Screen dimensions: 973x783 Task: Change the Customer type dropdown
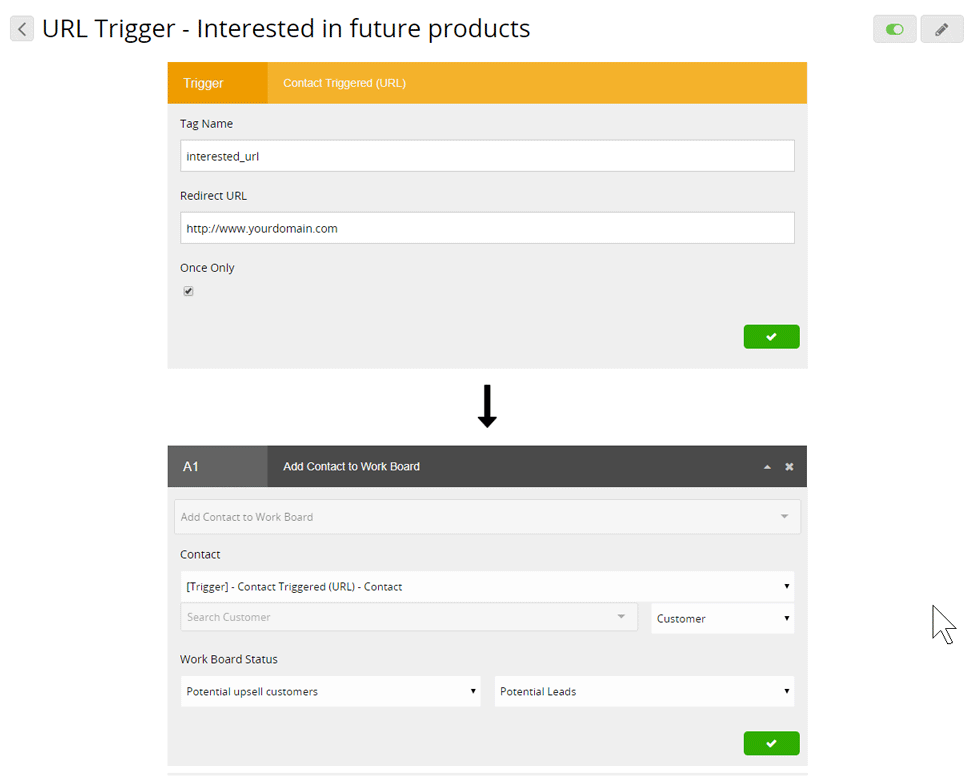click(x=722, y=619)
